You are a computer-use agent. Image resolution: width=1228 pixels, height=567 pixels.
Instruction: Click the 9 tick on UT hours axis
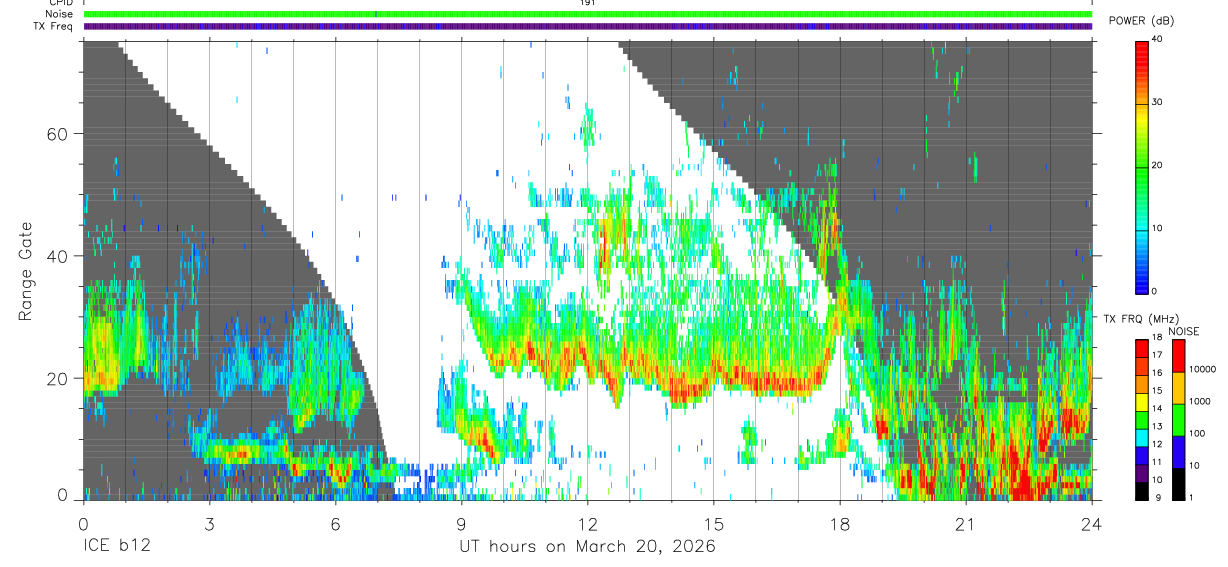[x=461, y=523]
